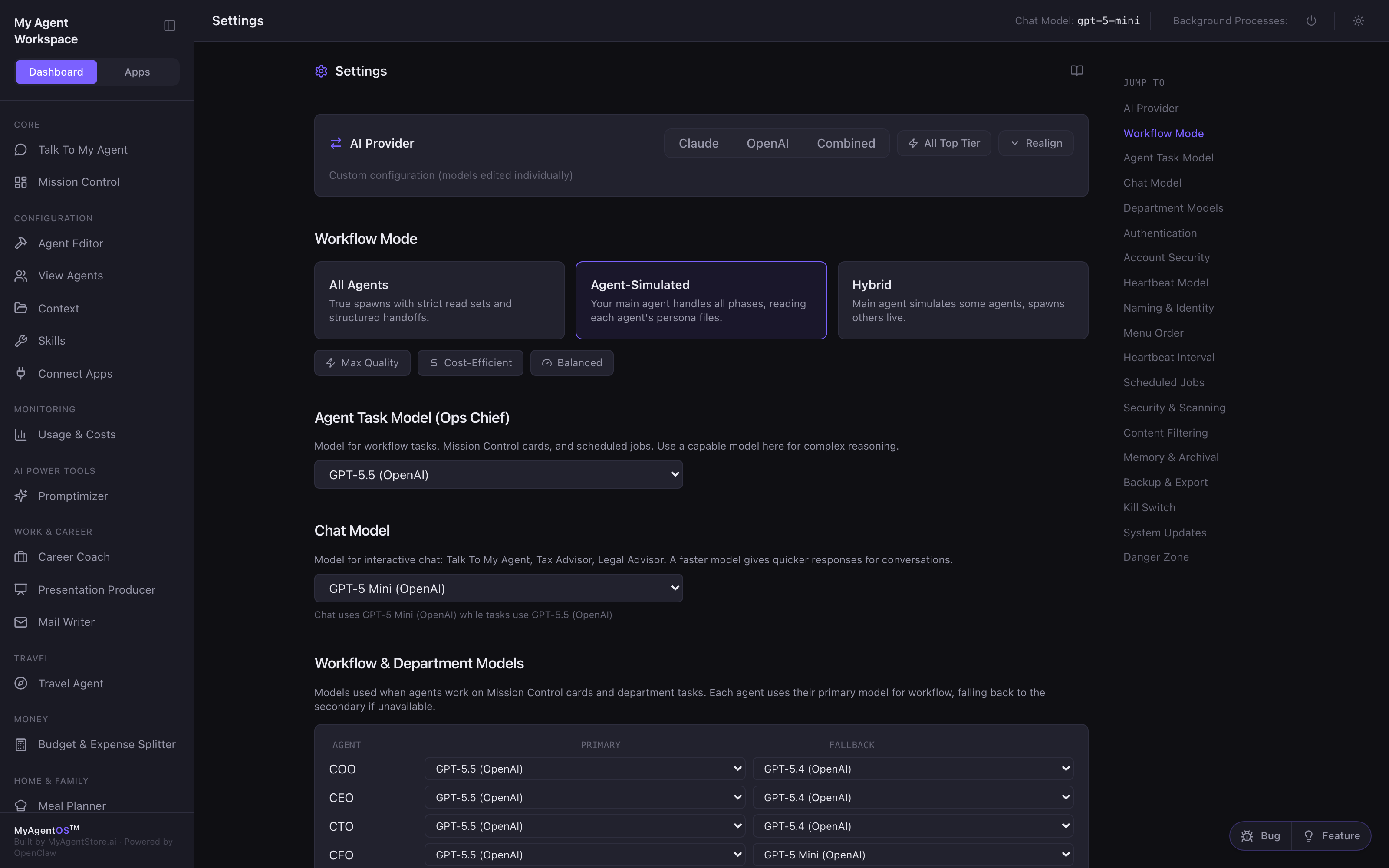Viewport: 1389px width, 868px height.
Task: Click the Presentation Producer screen icon
Action: 21,589
